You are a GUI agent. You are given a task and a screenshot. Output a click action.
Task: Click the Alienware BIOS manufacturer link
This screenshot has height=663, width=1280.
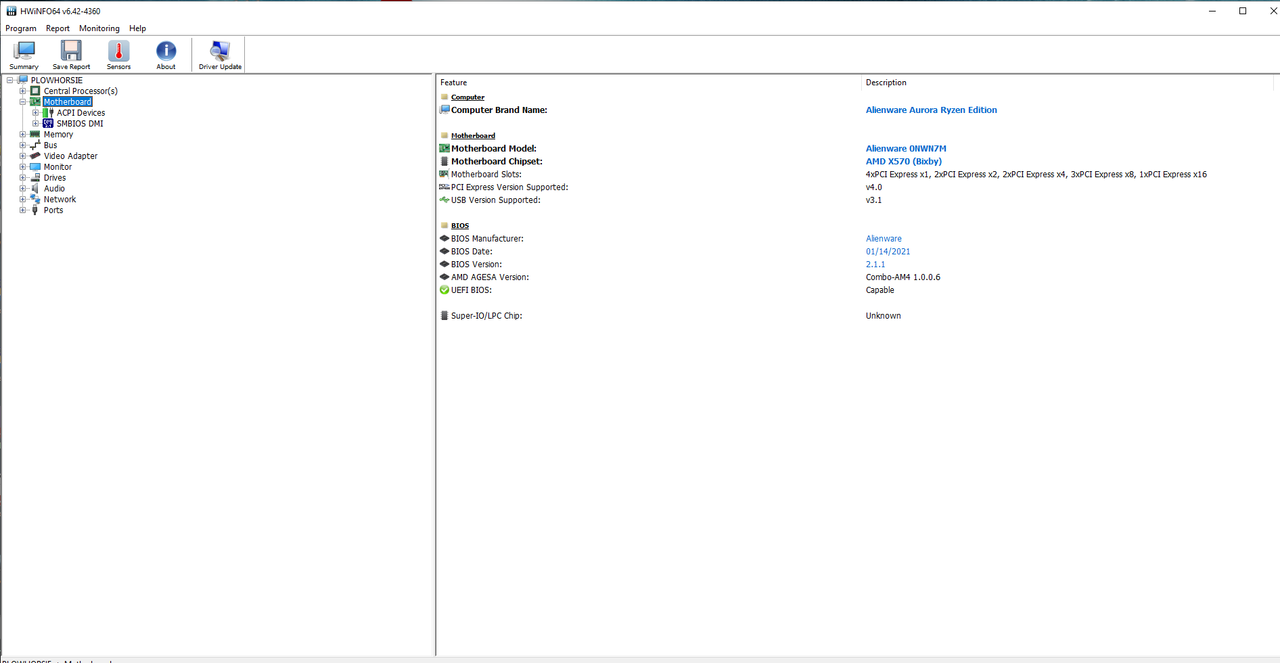(x=884, y=239)
